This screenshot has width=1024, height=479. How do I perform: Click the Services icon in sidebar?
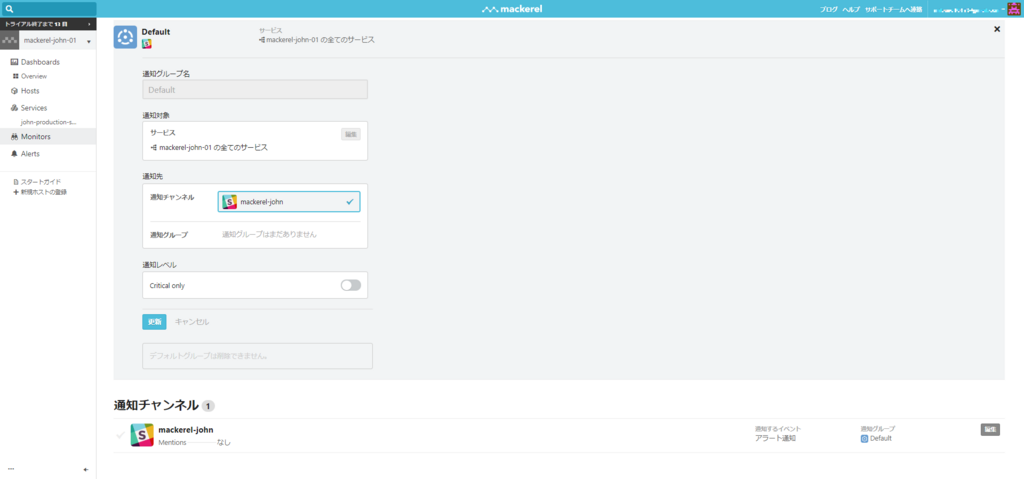[15, 108]
